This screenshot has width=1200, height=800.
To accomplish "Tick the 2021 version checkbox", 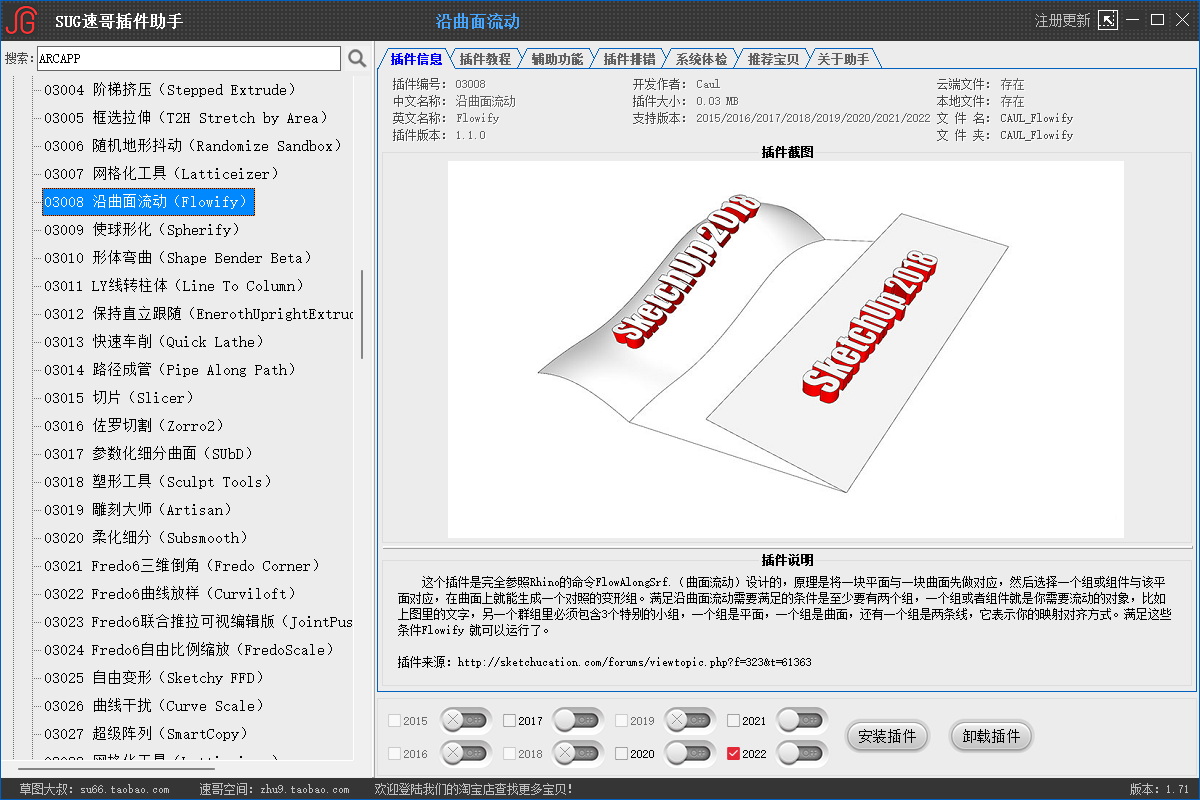I will pyautogui.click(x=734, y=721).
